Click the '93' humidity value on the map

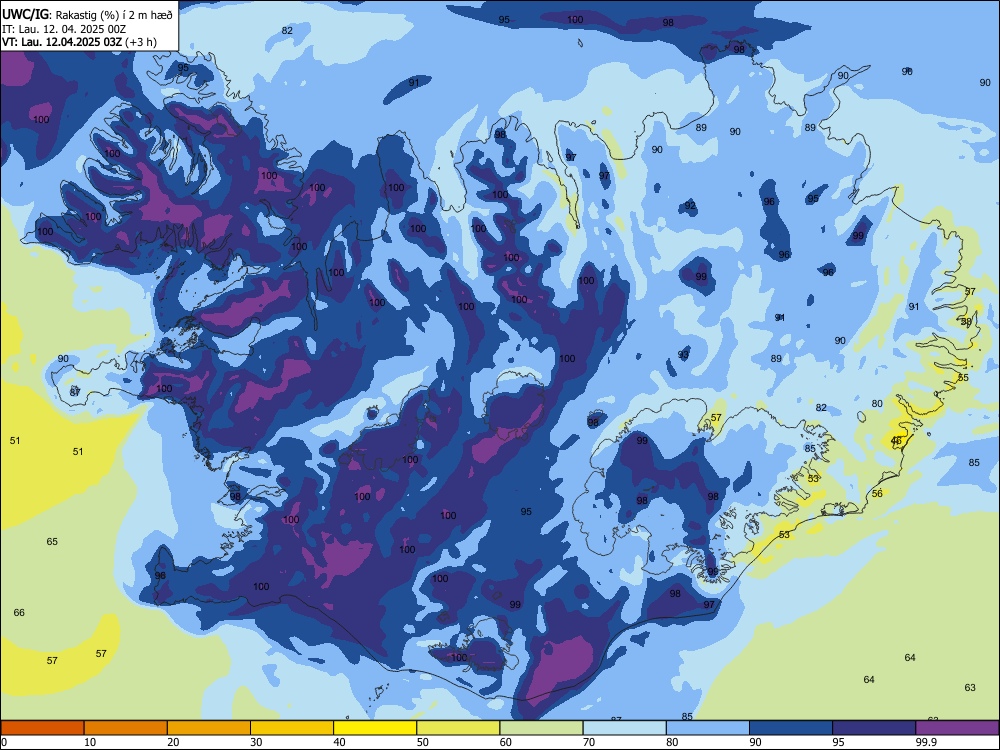coord(683,354)
